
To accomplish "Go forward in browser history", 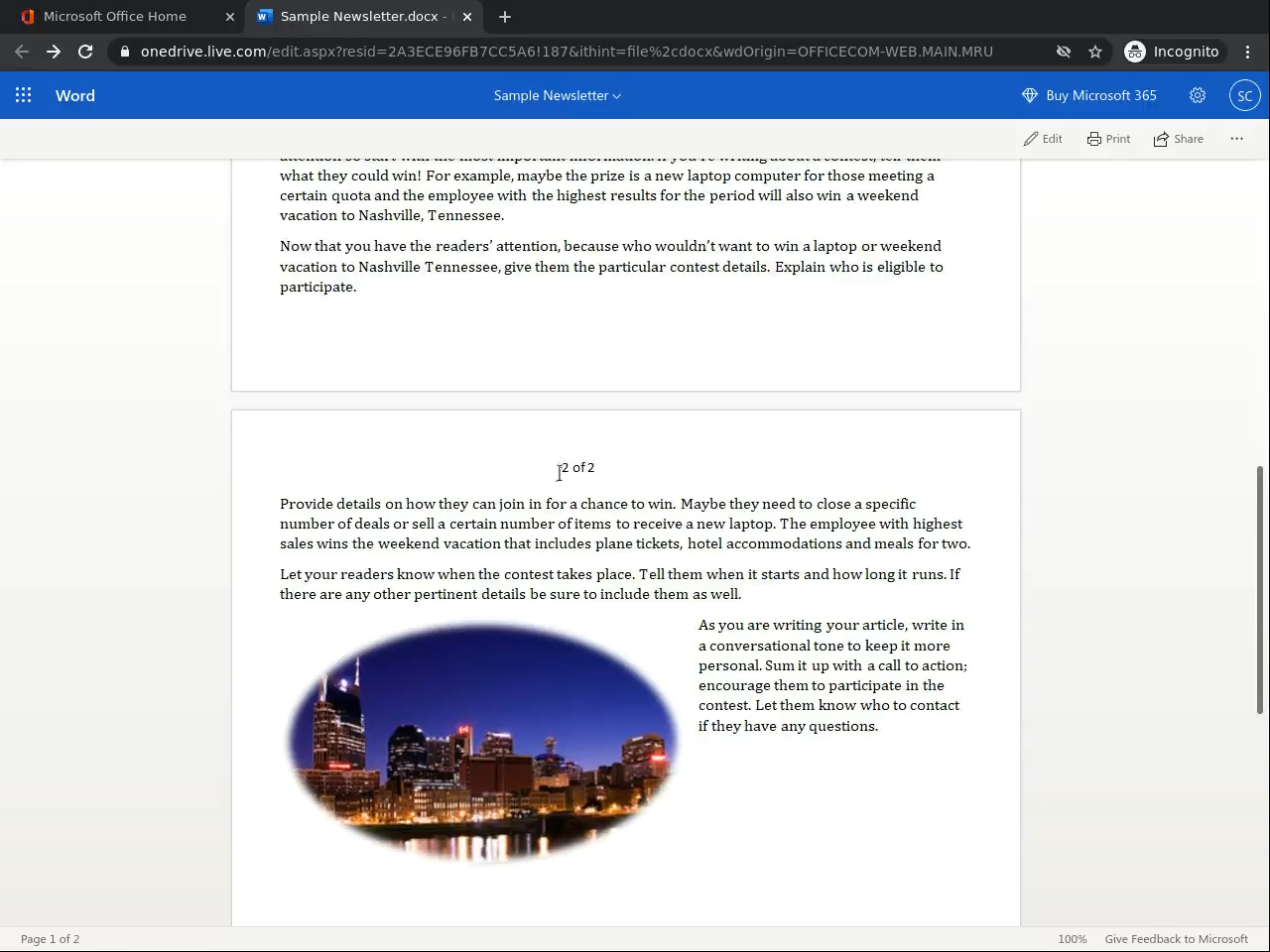I will (x=54, y=52).
